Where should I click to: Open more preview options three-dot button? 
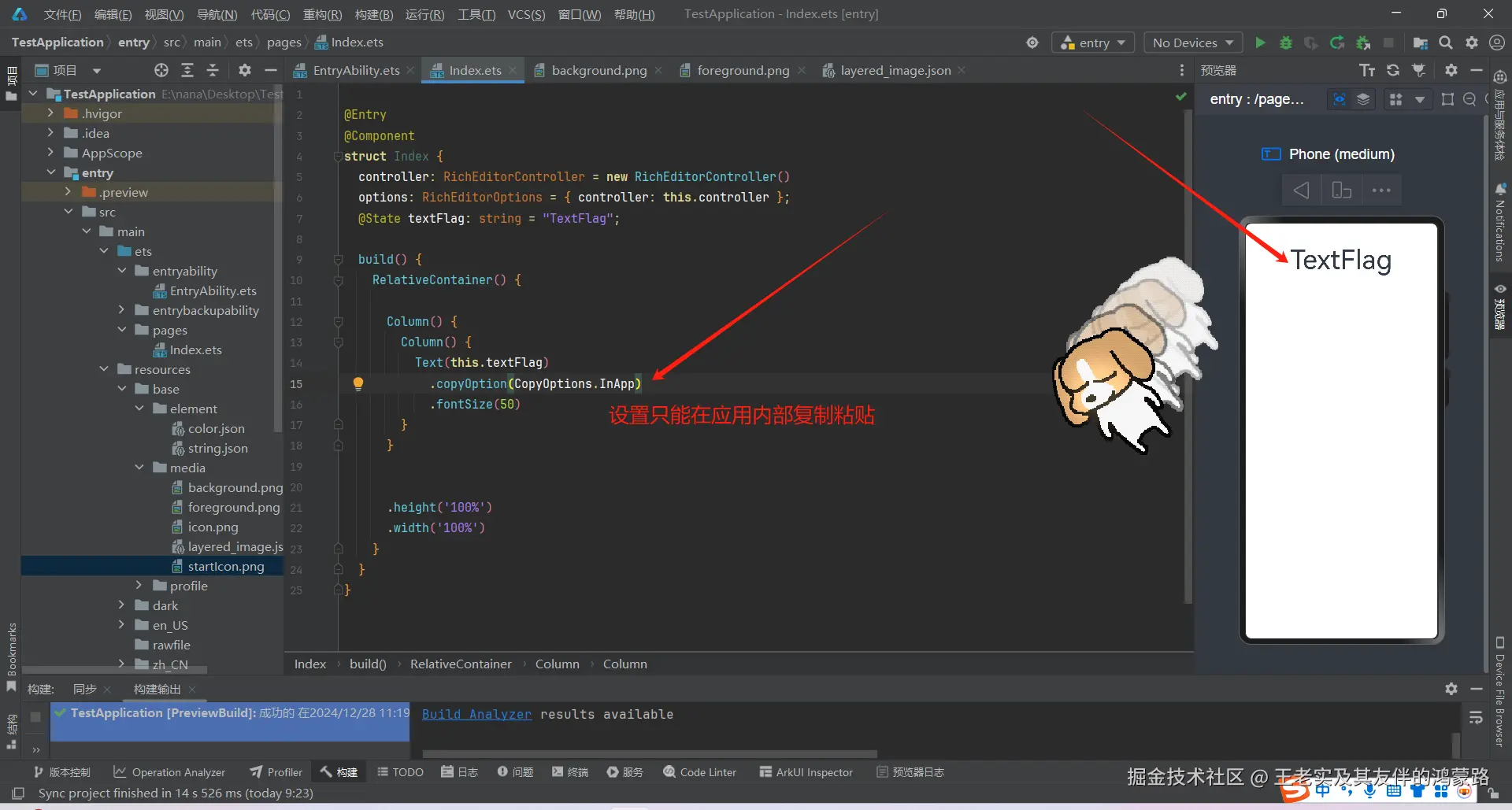pos(1381,190)
